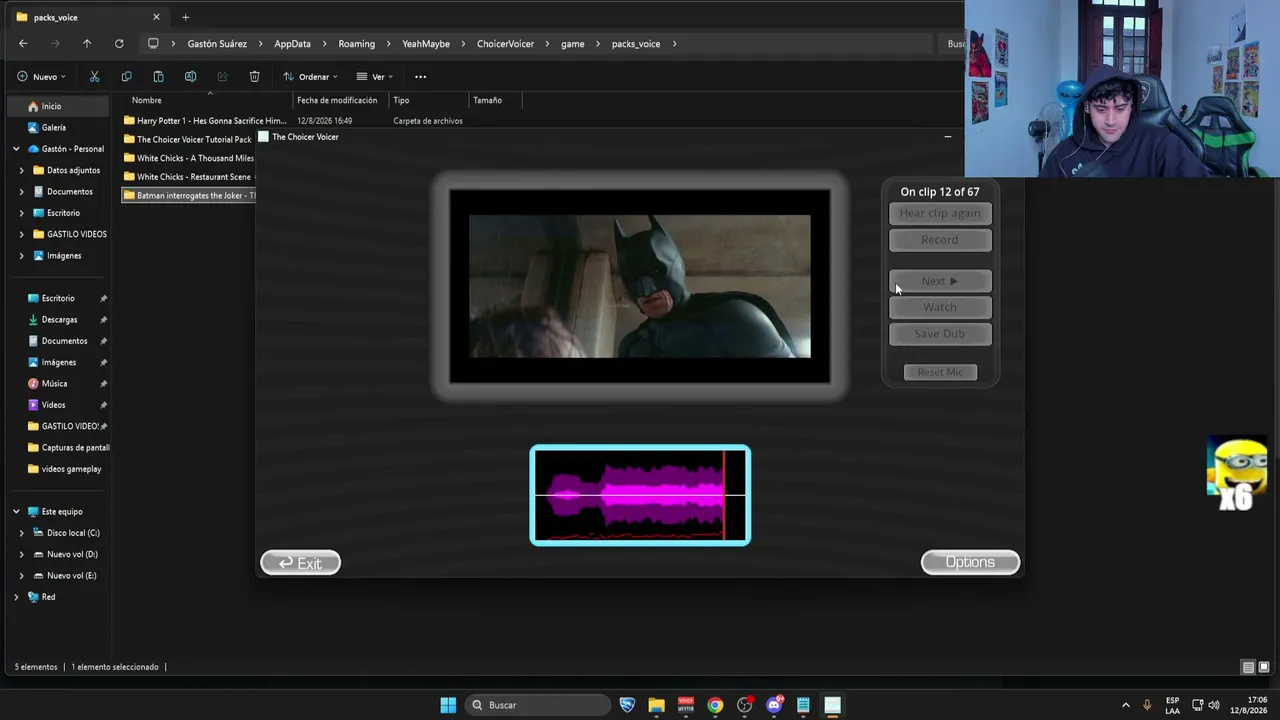The width and height of the screenshot is (1280, 720).
Task: Click the Hear clip again button
Action: tap(940, 213)
